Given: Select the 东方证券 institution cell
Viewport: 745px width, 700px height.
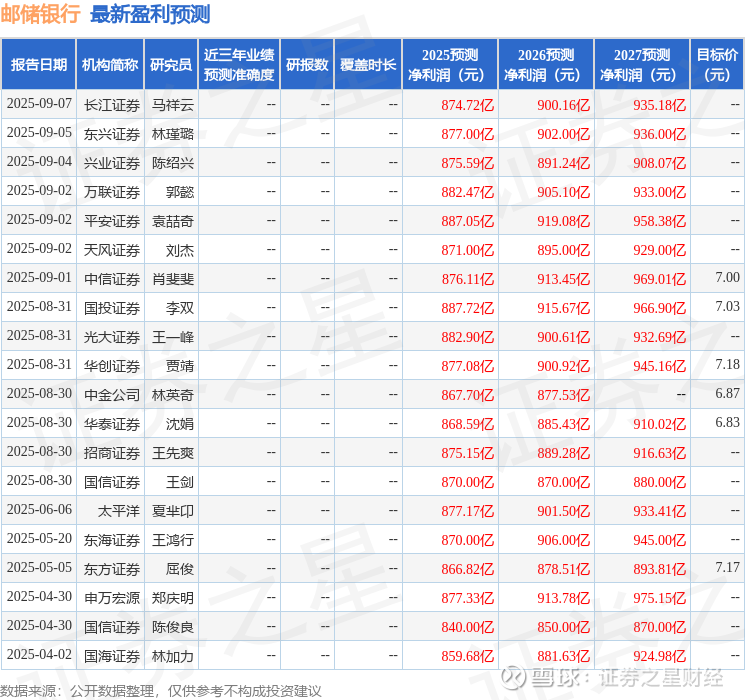Looking at the screenshot, I should point(112,569).
